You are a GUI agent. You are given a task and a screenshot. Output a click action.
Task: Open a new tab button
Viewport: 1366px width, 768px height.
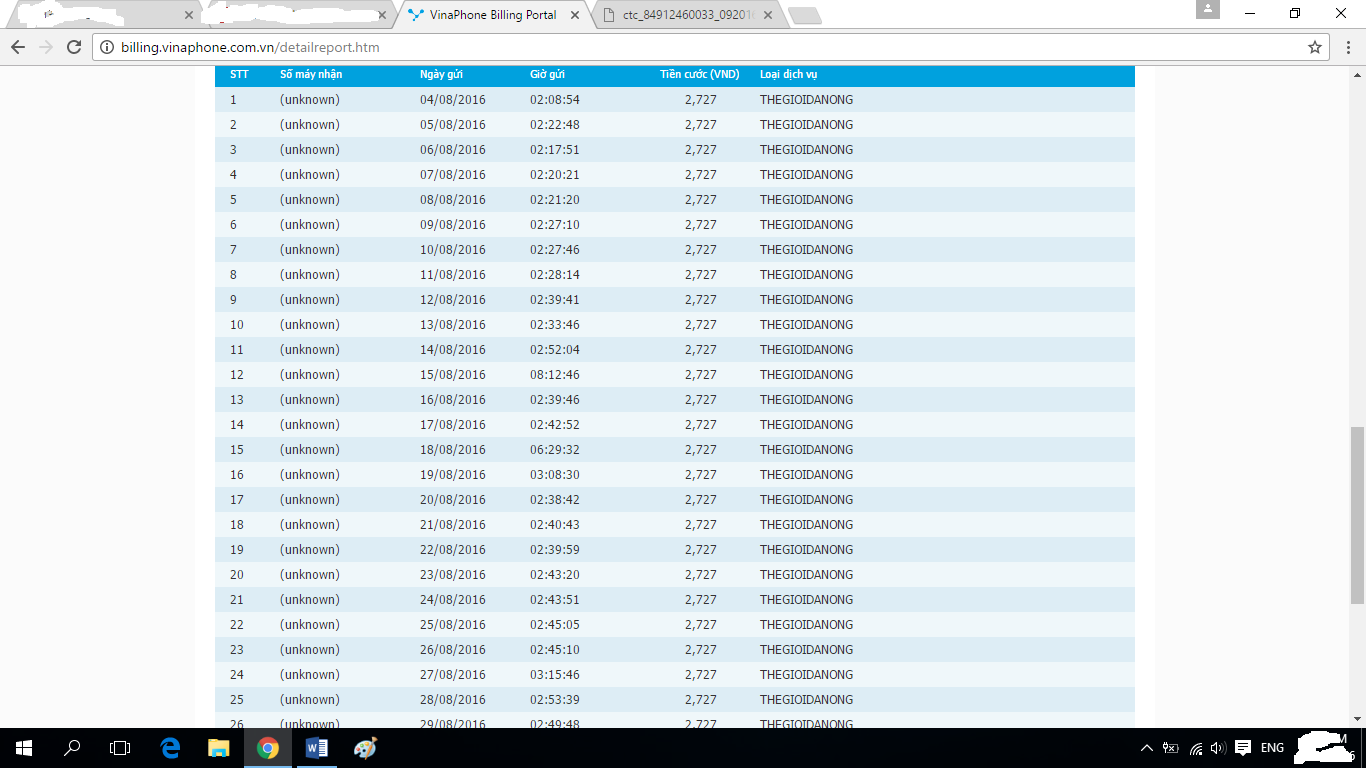tap(804, 15)
